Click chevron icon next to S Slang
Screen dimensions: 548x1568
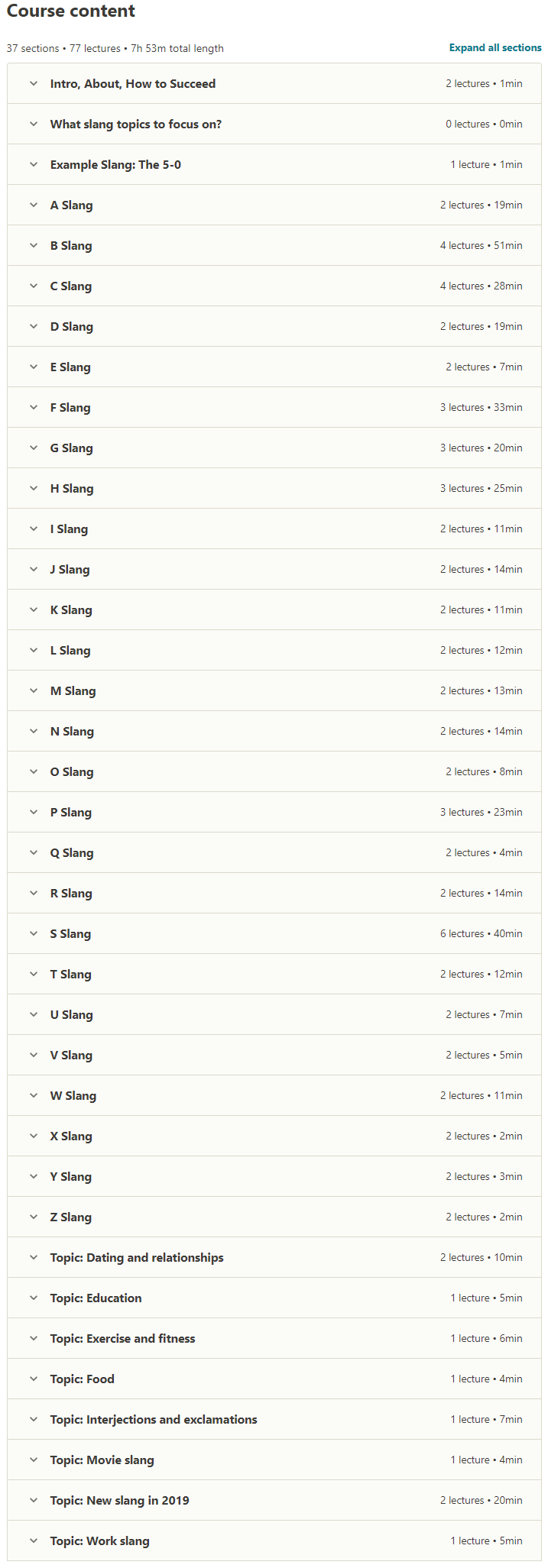tap(34, 933)
